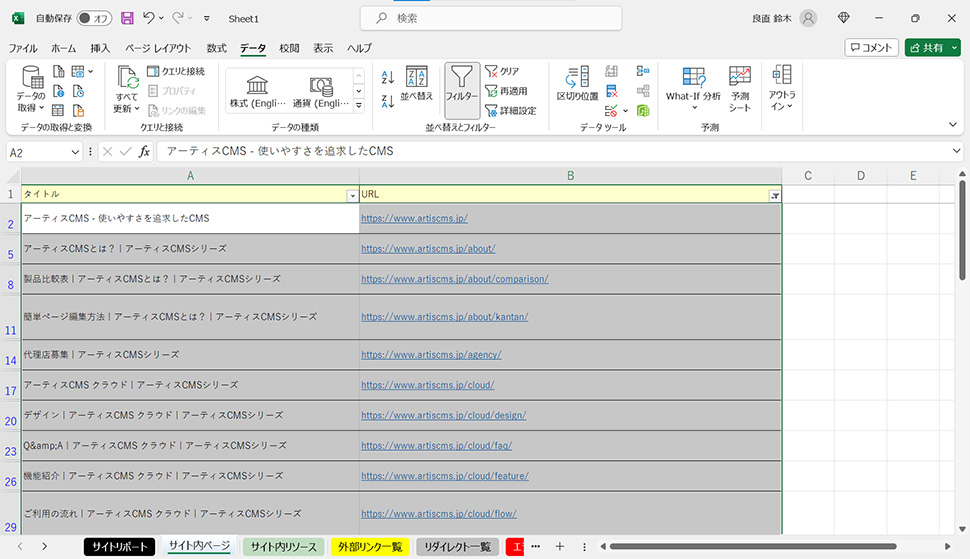This screenshot has width=970, height=559.
Task: Open Data Validation dropdown arrow
Action: pyautogui.click(x=625, y=111)
